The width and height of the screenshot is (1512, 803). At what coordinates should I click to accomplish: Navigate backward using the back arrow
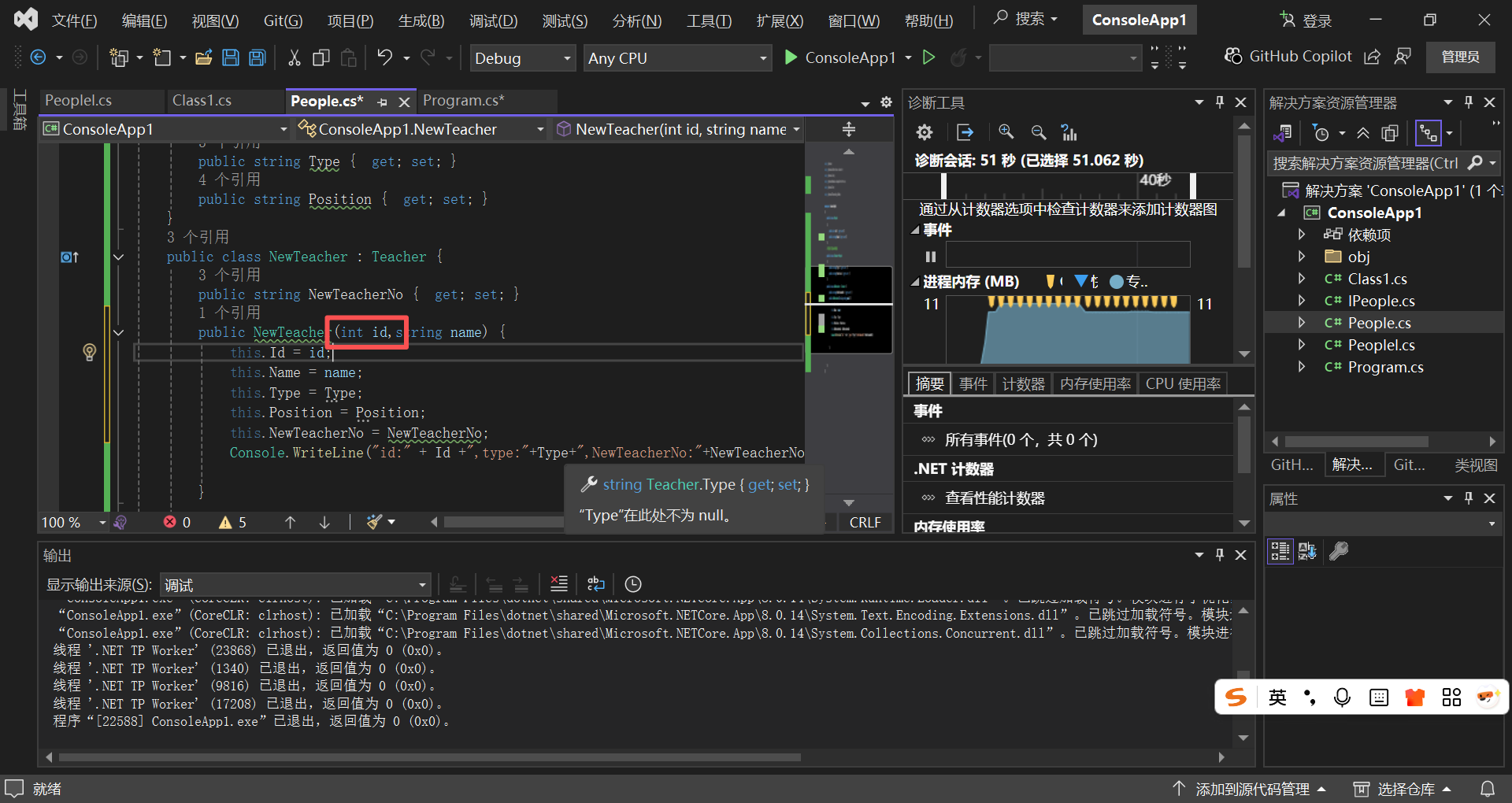pos(38,57)
